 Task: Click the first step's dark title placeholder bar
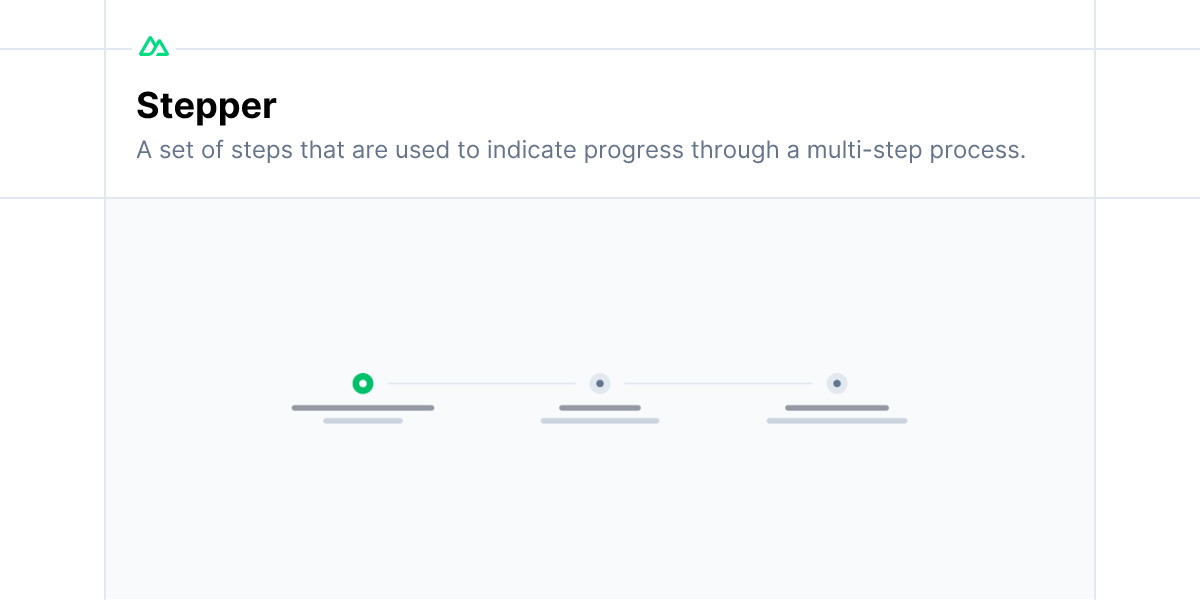(363, 408)
